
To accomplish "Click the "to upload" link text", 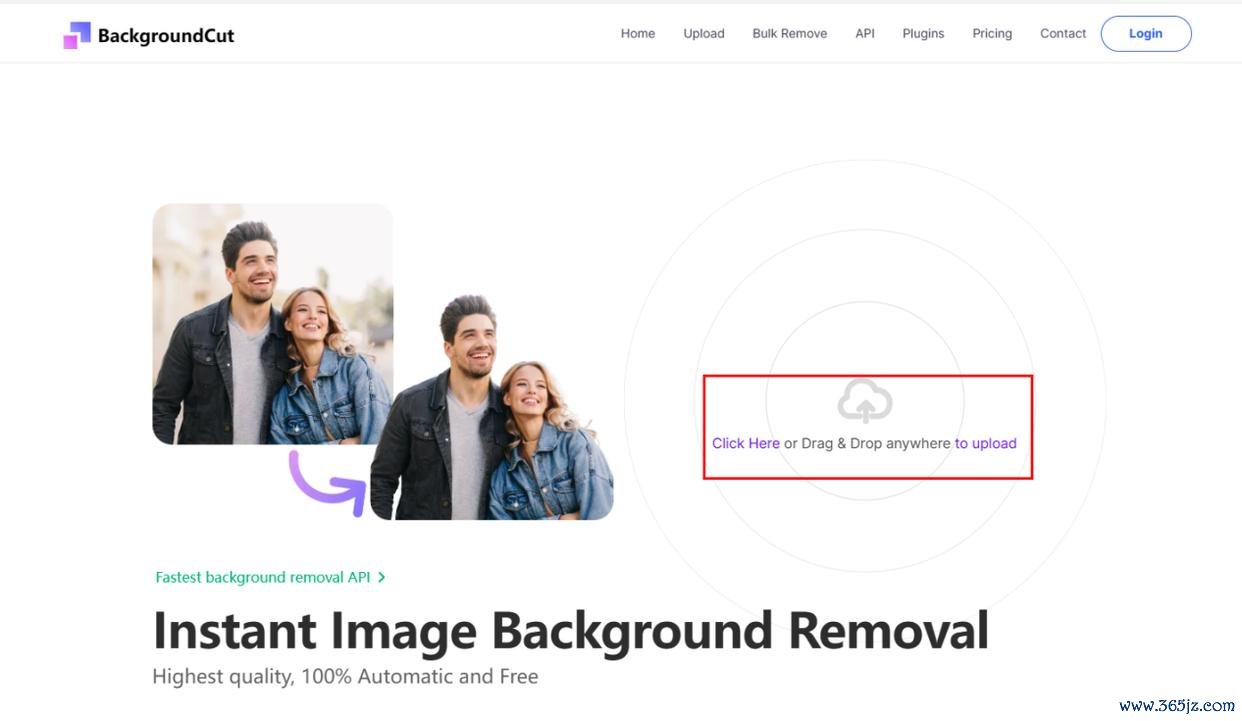I will tap(986, 443).
